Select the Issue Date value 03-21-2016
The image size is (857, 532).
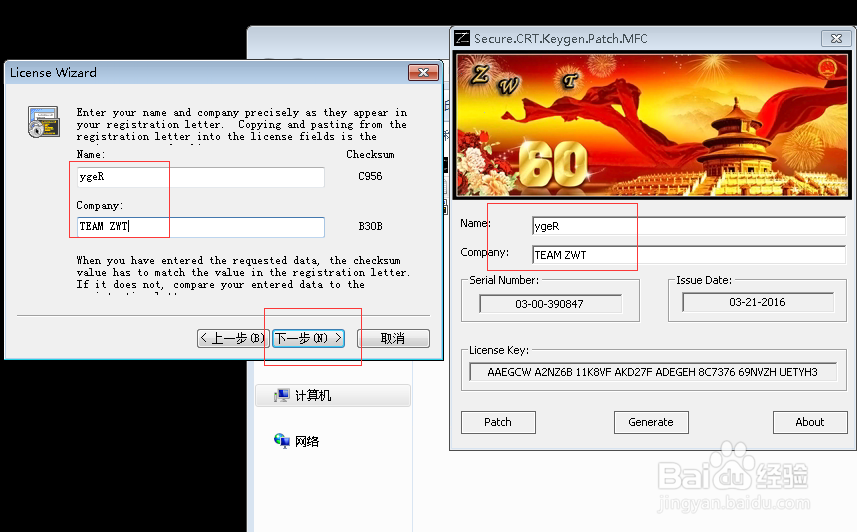click(x=758, y=302)
